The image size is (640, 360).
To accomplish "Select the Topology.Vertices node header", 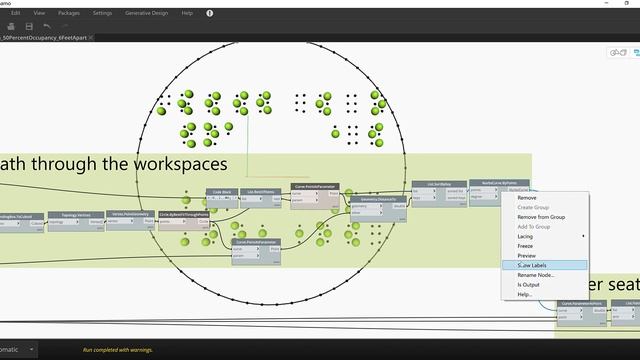I will tap(76, 215).
